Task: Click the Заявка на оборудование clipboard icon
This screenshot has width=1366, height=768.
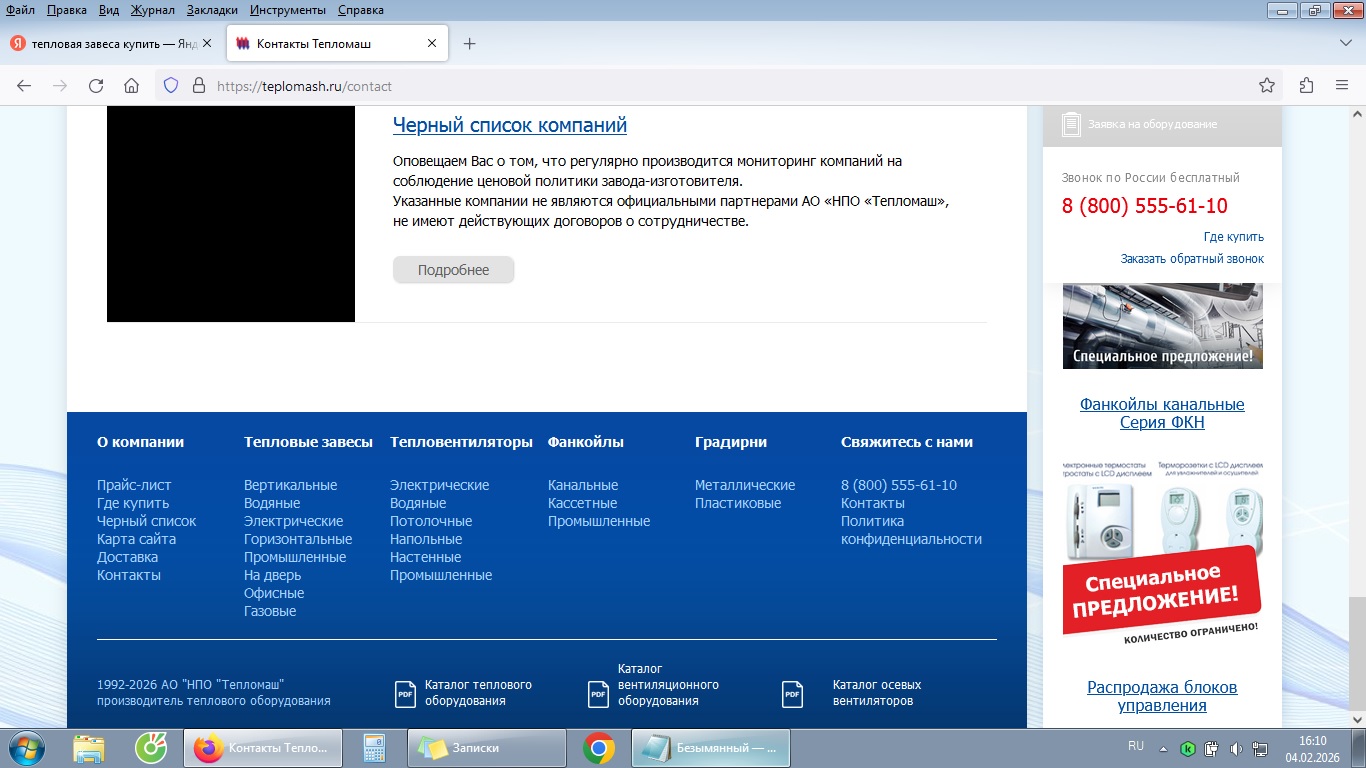Action: click(x=1071, y=124)
